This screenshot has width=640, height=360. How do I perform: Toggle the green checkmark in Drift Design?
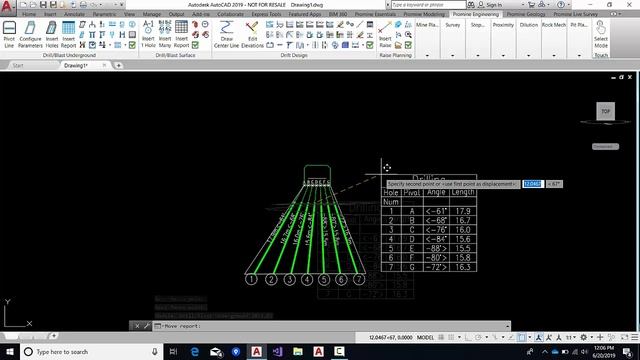(x=370, y=45)
